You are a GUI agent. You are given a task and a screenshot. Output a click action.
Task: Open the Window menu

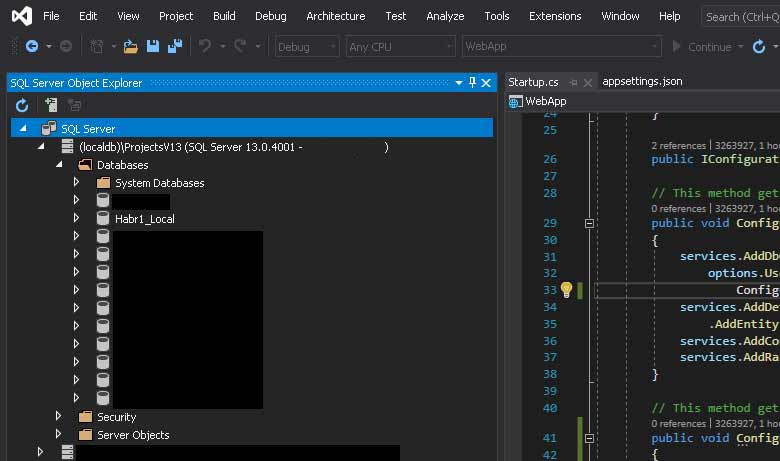tap(620, 16)
